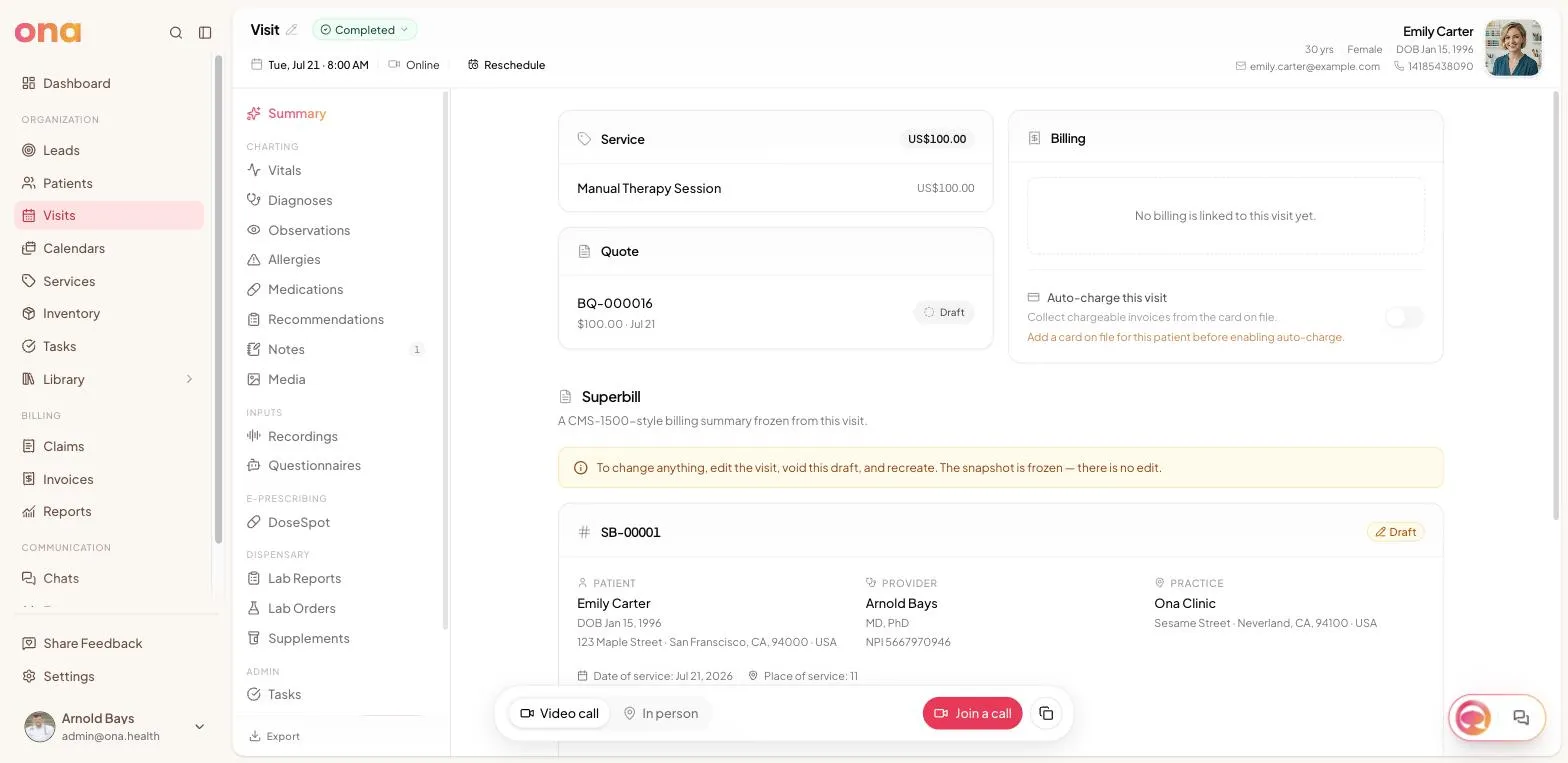This screenshot has width=1568, height=763.
Task: Select Video call mode
Action: point(560,713)
